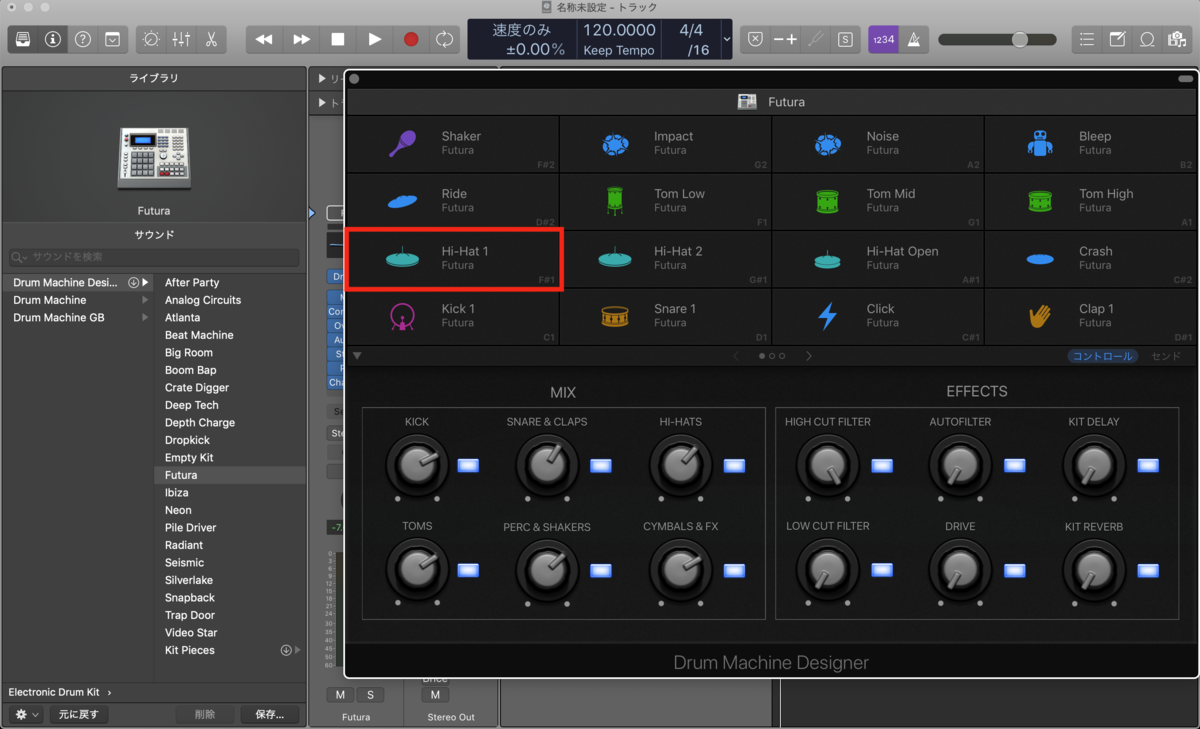Click the 保存... button
Screen dimensions: 1200x729
(x=269, y=715)
